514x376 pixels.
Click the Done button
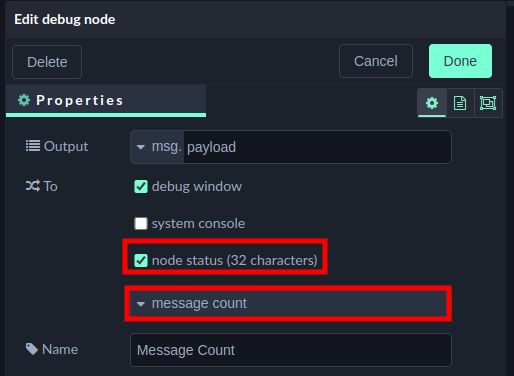pyautogui.click(x=460, y=61)
